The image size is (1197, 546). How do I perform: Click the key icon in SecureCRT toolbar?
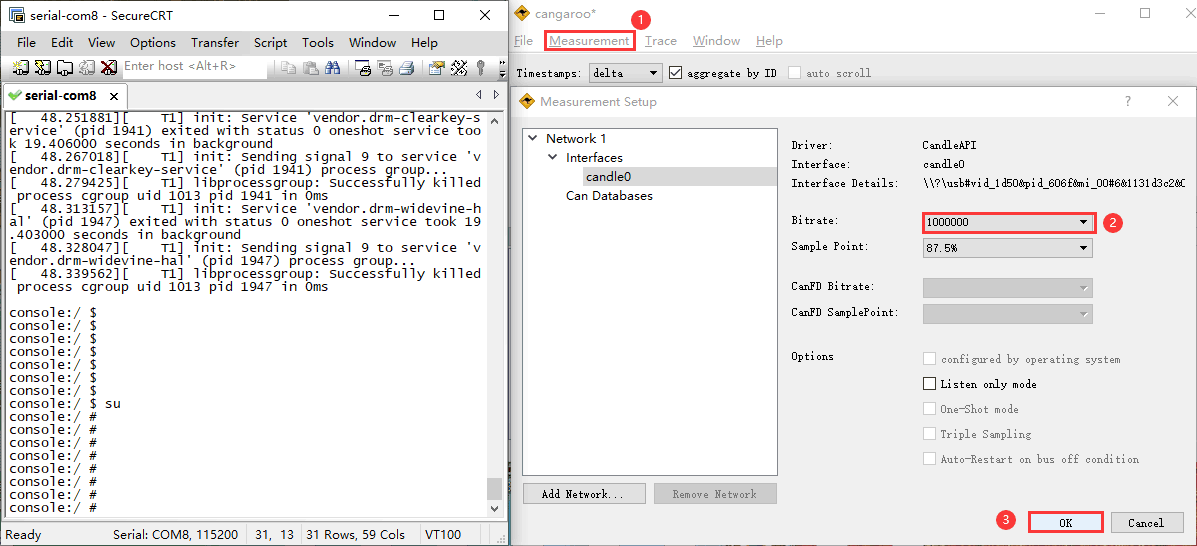point(480,68)
